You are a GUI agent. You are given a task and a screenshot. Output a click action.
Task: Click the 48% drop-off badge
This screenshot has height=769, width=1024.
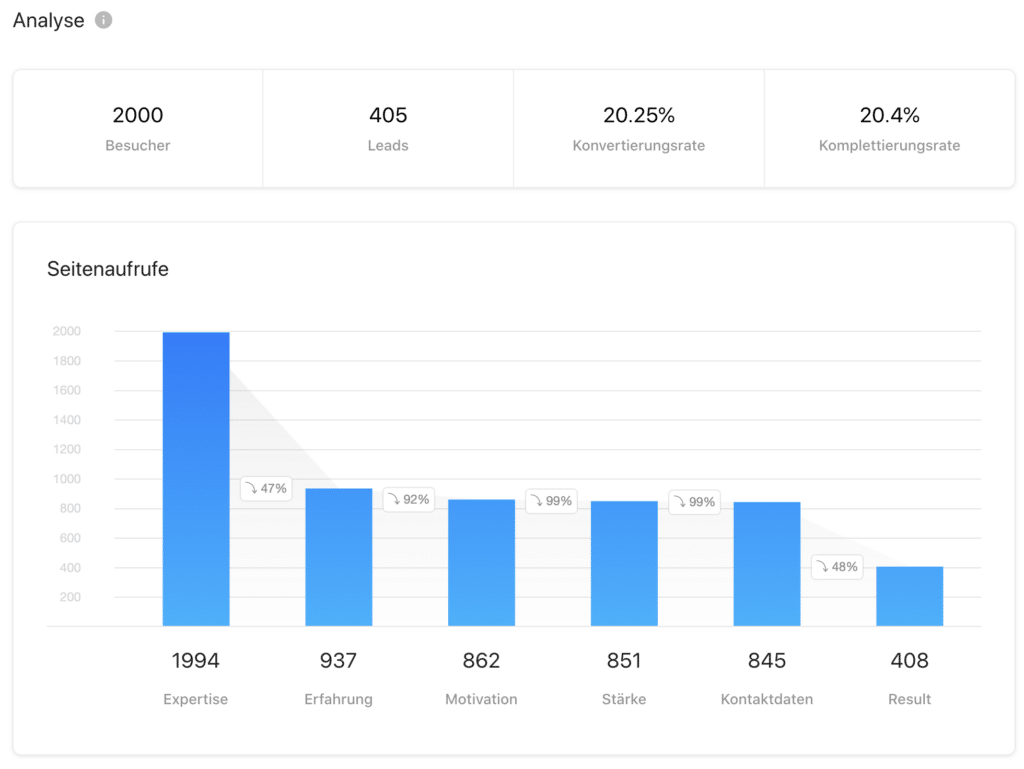pos(837,567)
